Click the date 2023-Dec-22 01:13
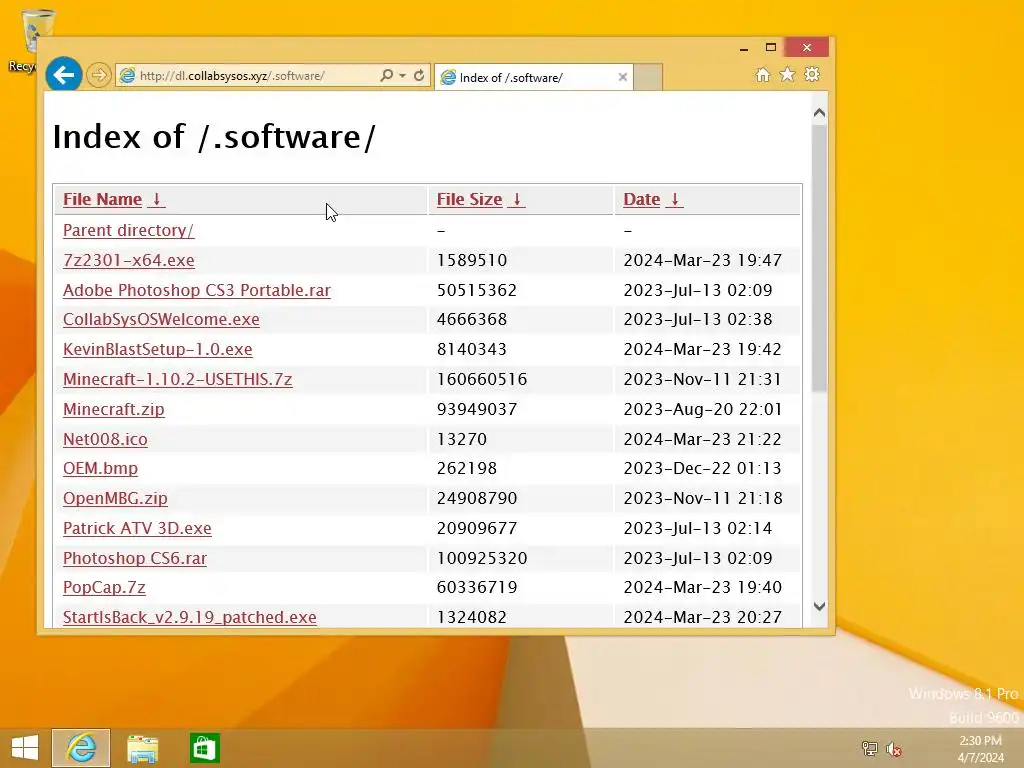 coord(703,468)
